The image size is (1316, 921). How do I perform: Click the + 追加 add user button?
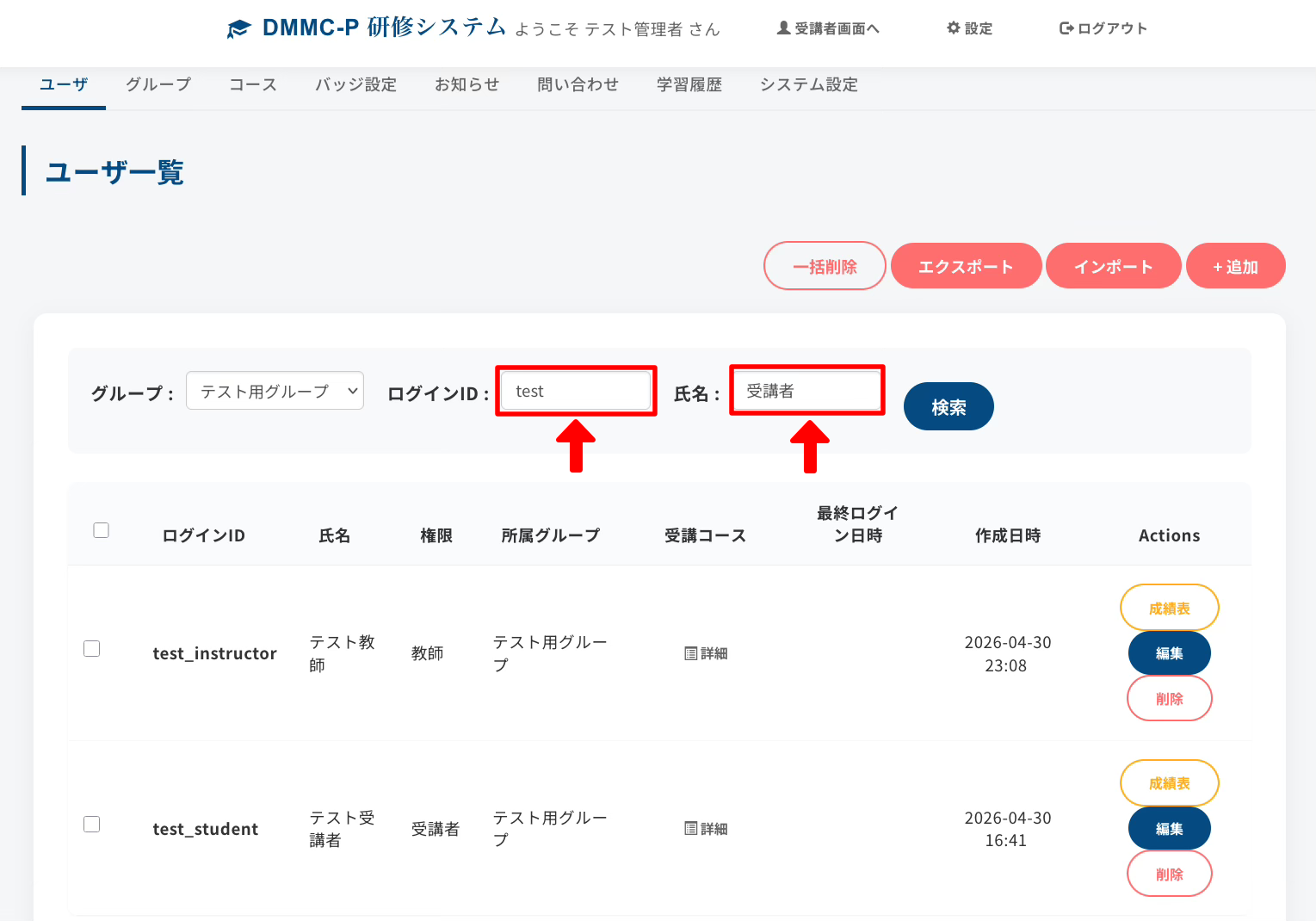(1235, 267)
